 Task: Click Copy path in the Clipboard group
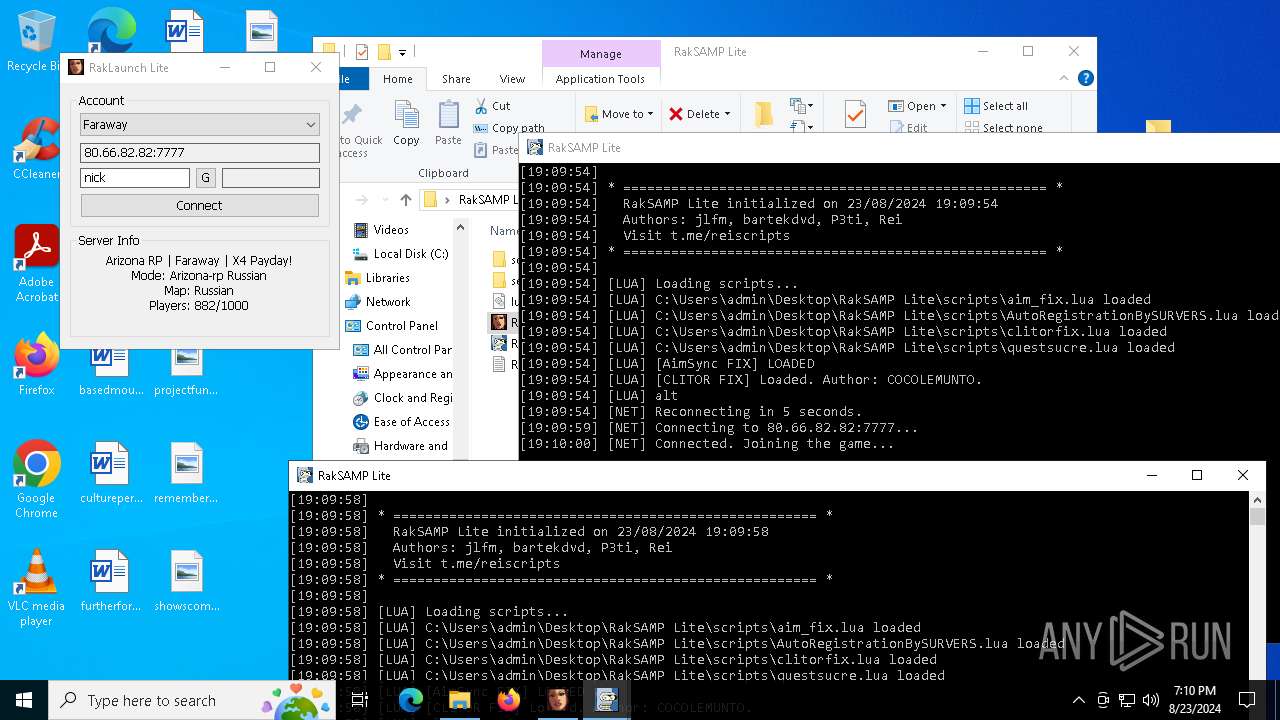click(508, 128)
